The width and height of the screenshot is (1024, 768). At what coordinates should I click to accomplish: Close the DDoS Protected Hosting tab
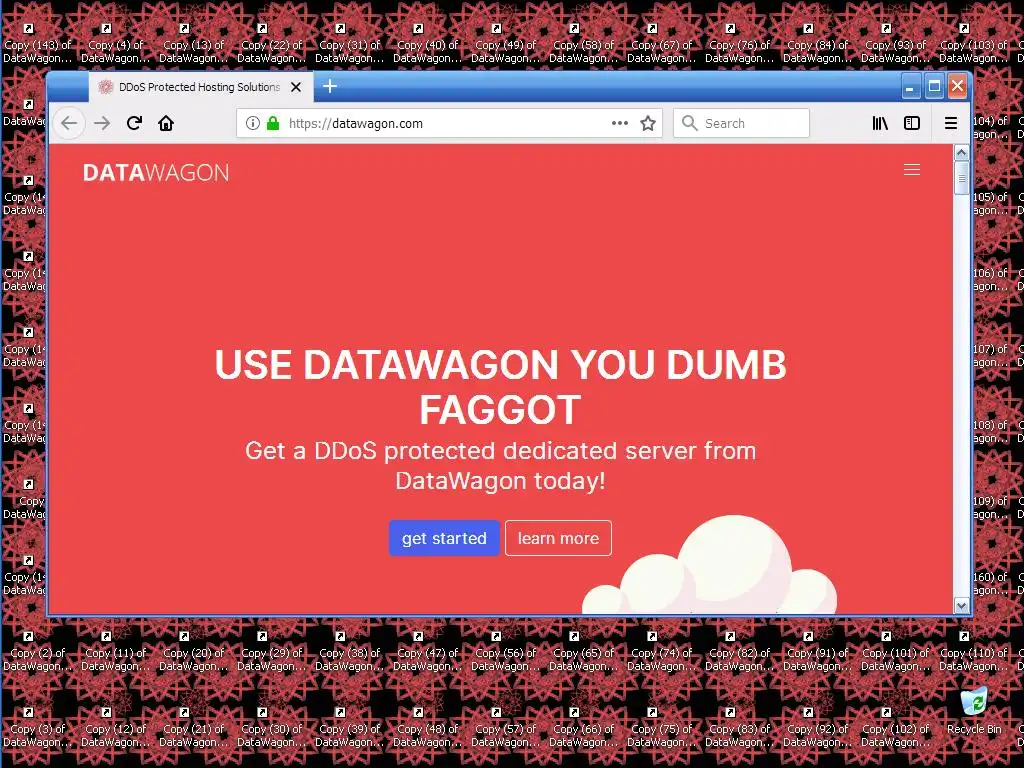tap(296, 87)
